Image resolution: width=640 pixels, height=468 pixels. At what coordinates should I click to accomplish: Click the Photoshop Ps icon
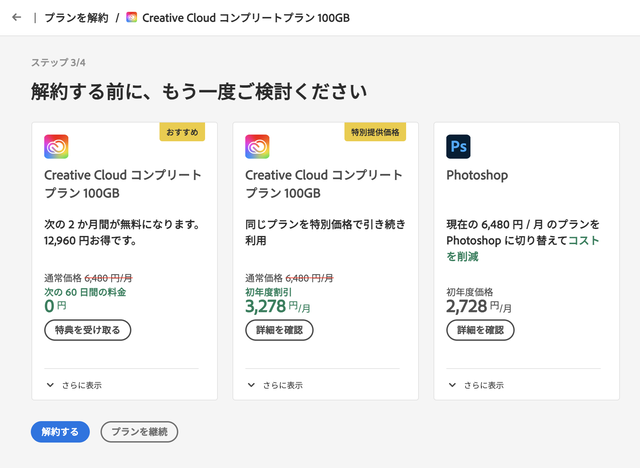click(458, 146)
